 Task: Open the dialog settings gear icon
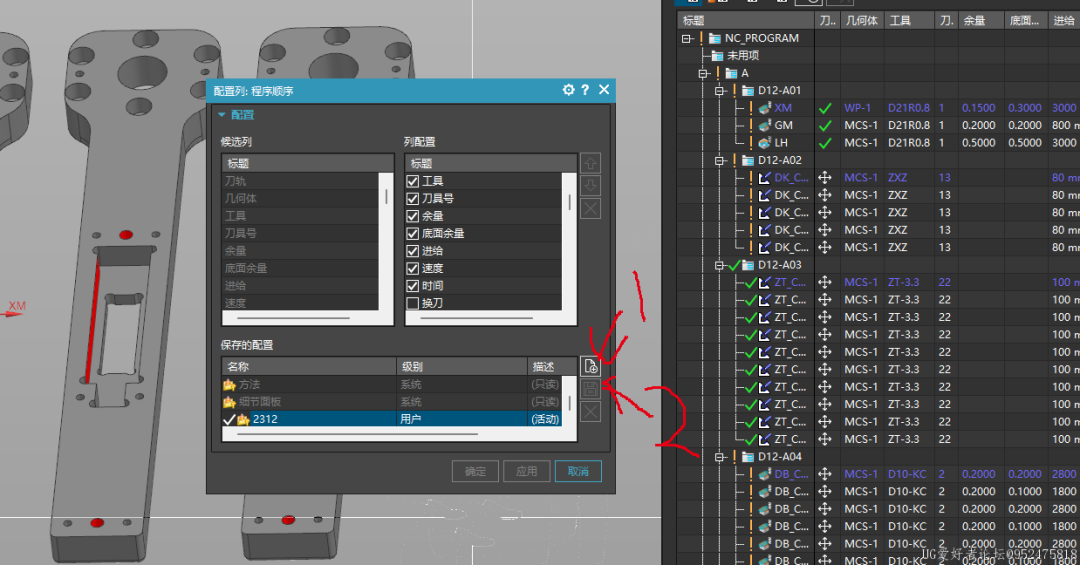pyautogui.click(x=568, y=90)
